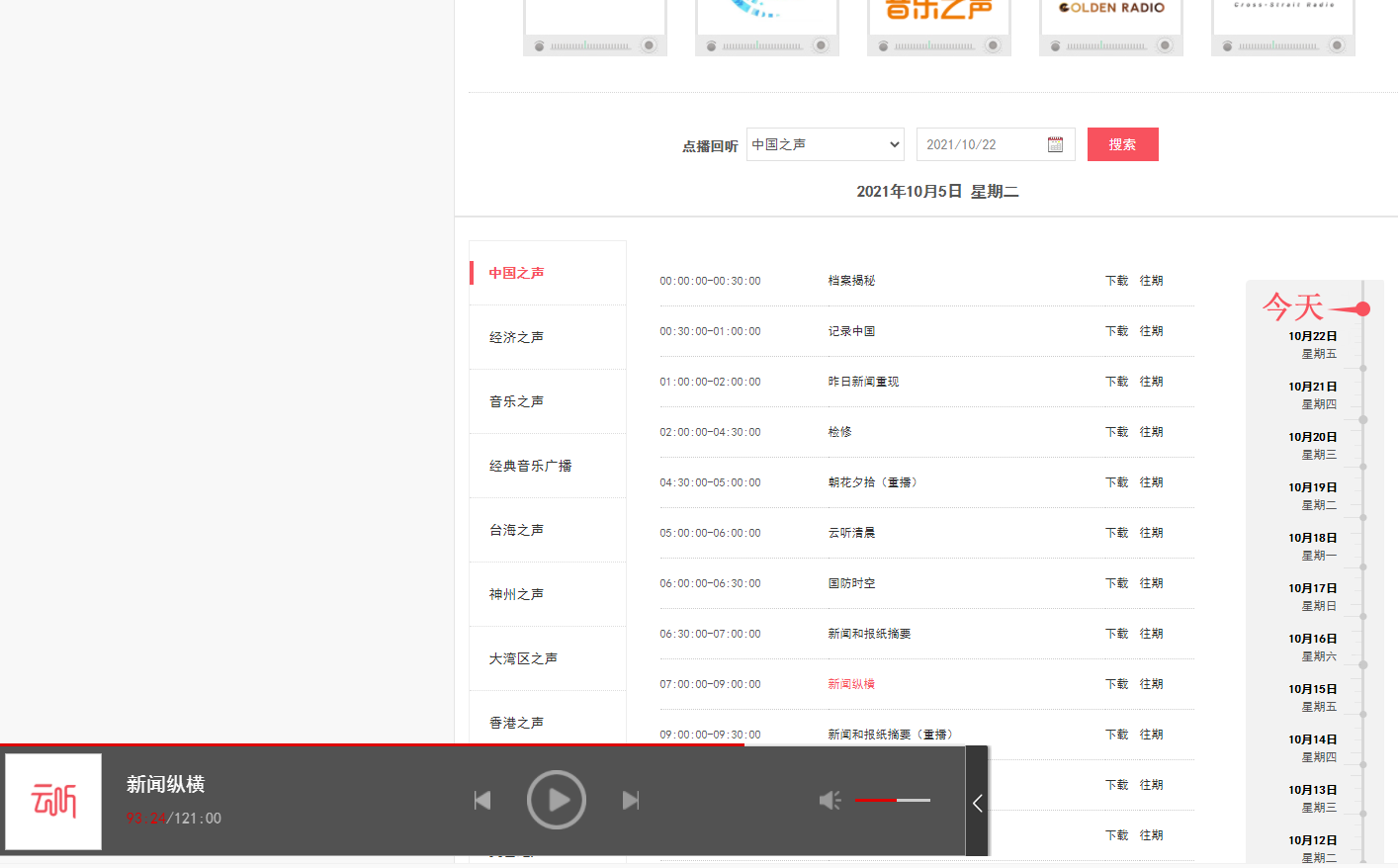Open 往期 for 新闻和报纸摘要 at 06:30

tap(1151, 634)
